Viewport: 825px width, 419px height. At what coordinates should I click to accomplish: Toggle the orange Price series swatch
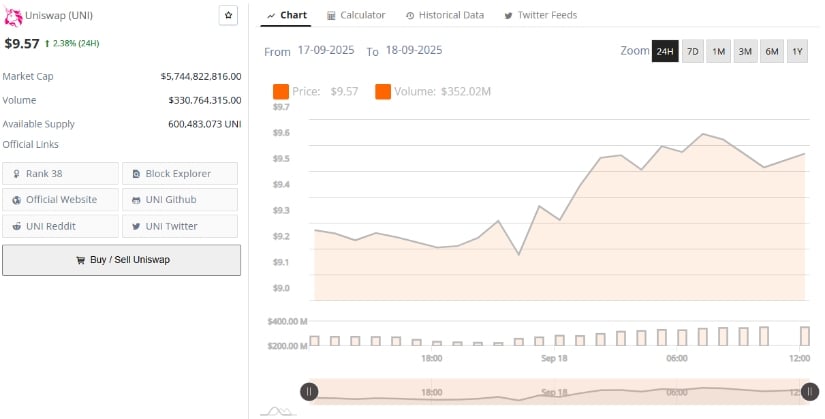tap(281, 92)
